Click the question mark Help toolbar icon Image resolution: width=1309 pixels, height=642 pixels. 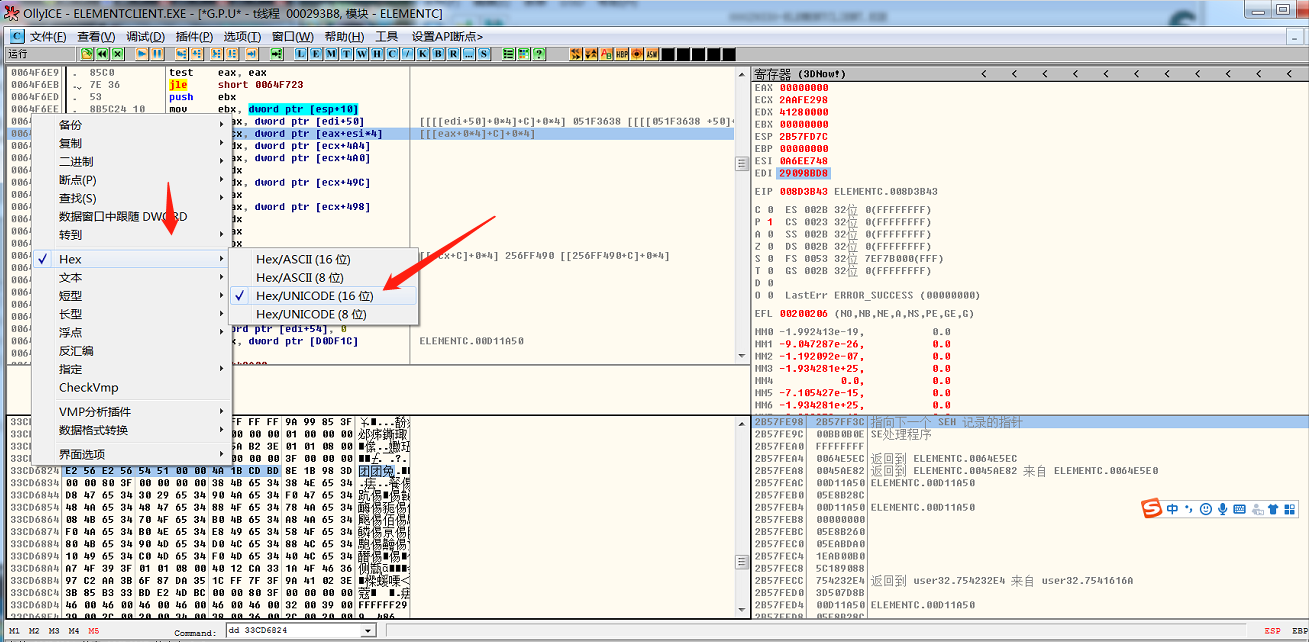pyautogui.click(x=539, y=53)
